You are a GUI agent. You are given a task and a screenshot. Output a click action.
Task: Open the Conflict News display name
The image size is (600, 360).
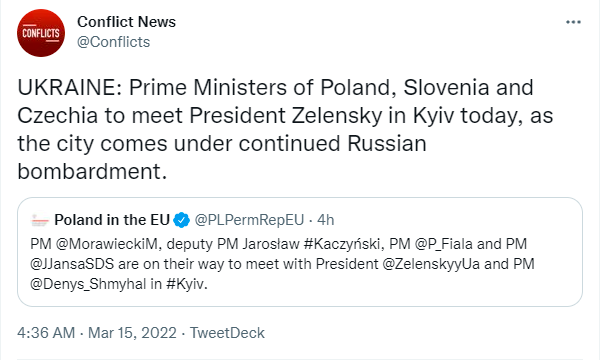tap(126, 22)
